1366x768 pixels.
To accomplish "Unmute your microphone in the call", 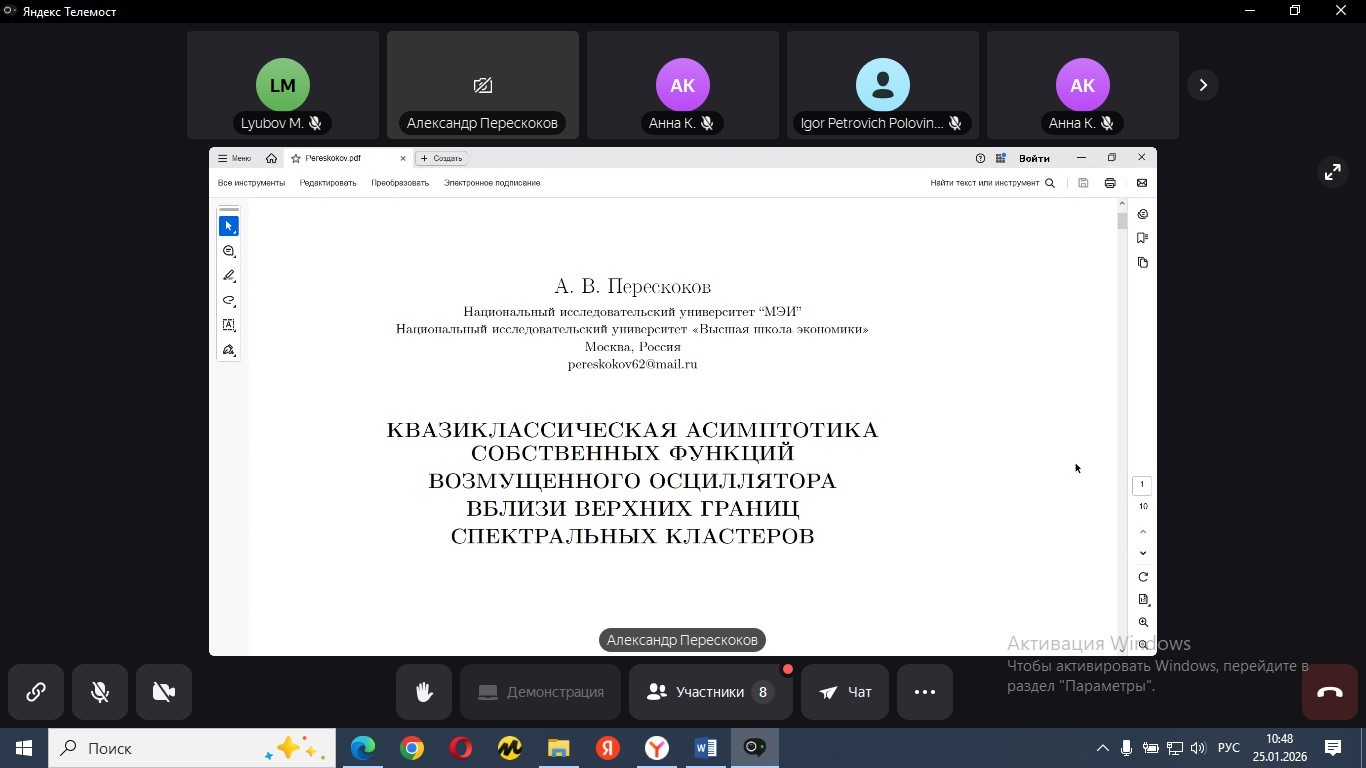I will pyautogui.click(x=99, y=691).
